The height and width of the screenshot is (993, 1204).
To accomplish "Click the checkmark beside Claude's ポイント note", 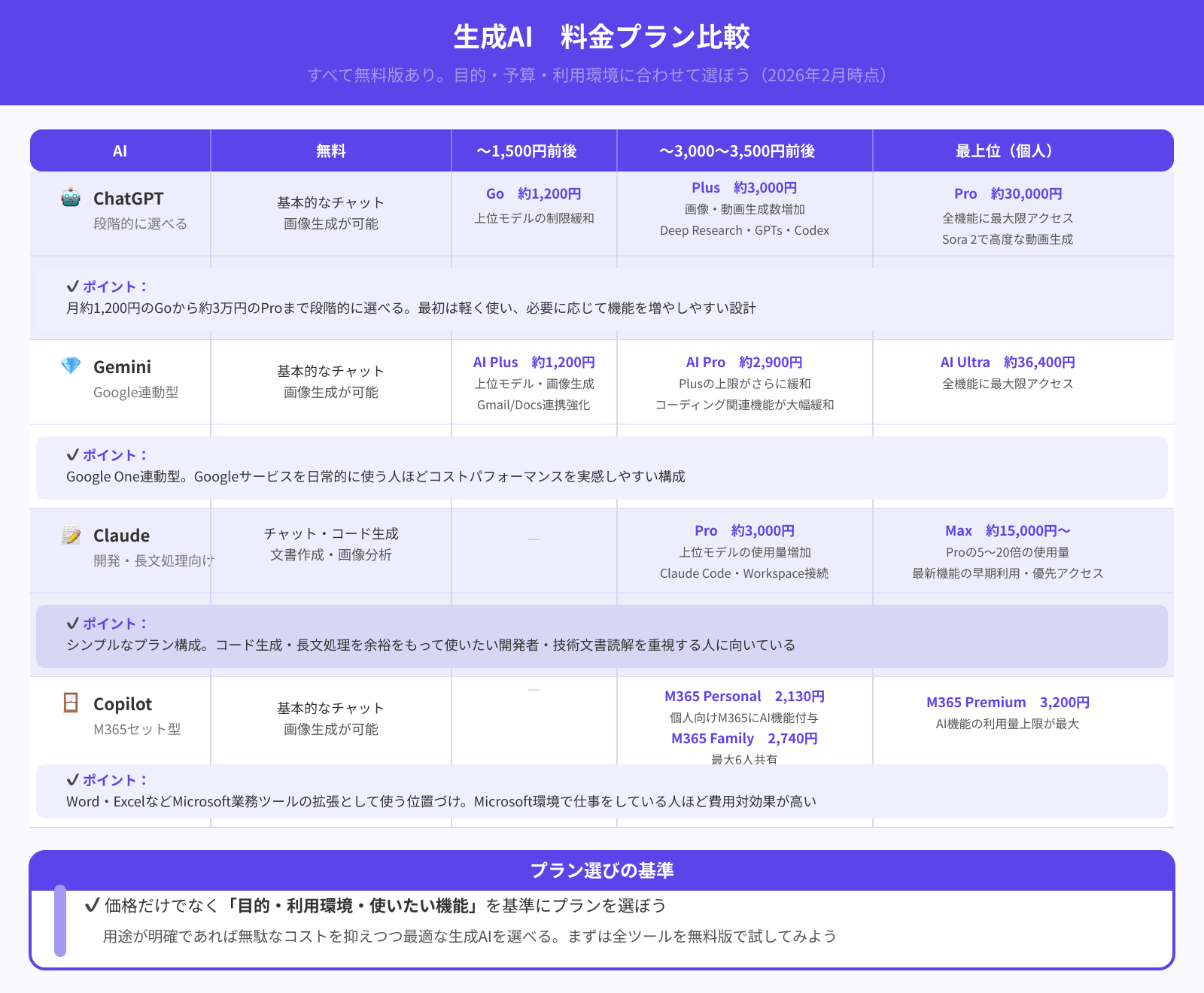I will [72, 624].
